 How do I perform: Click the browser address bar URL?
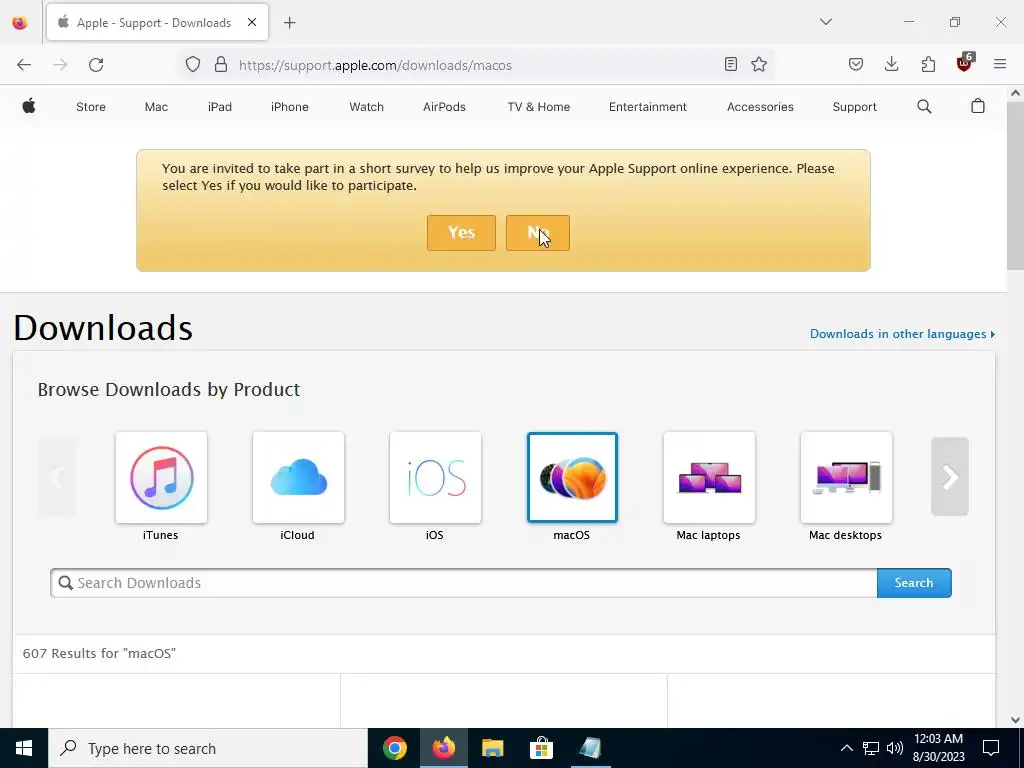(x=375, y=65)
